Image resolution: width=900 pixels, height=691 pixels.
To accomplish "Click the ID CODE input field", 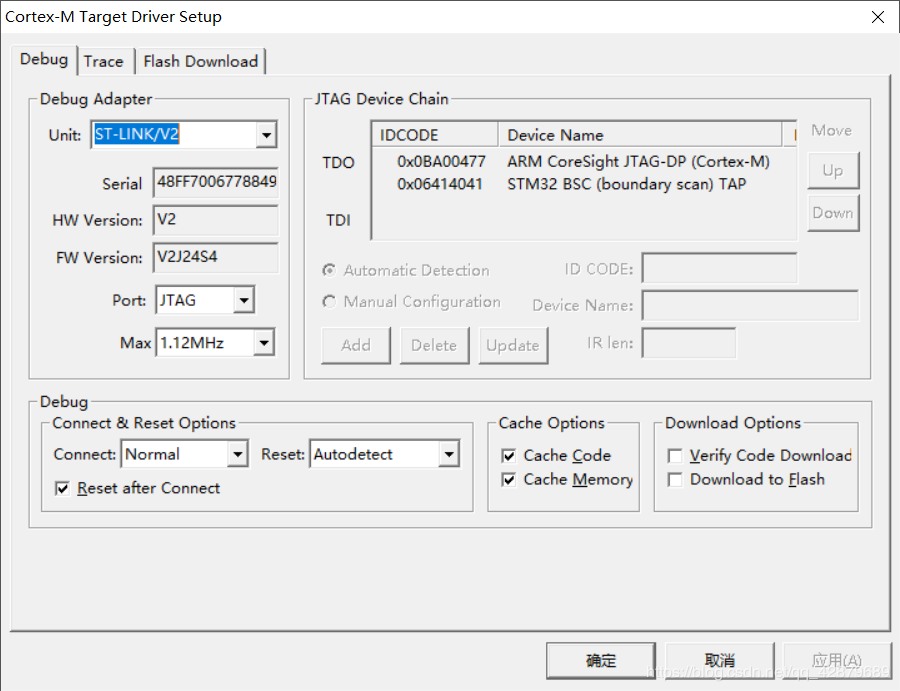I will click(719, 268).
